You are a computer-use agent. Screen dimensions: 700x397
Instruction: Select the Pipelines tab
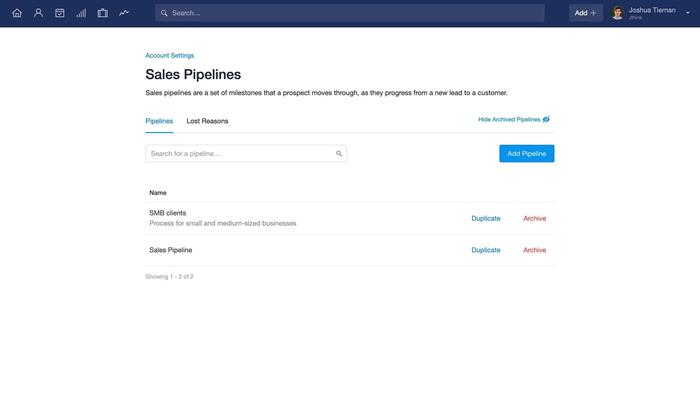pyautogui.click(x=159, y=121)
